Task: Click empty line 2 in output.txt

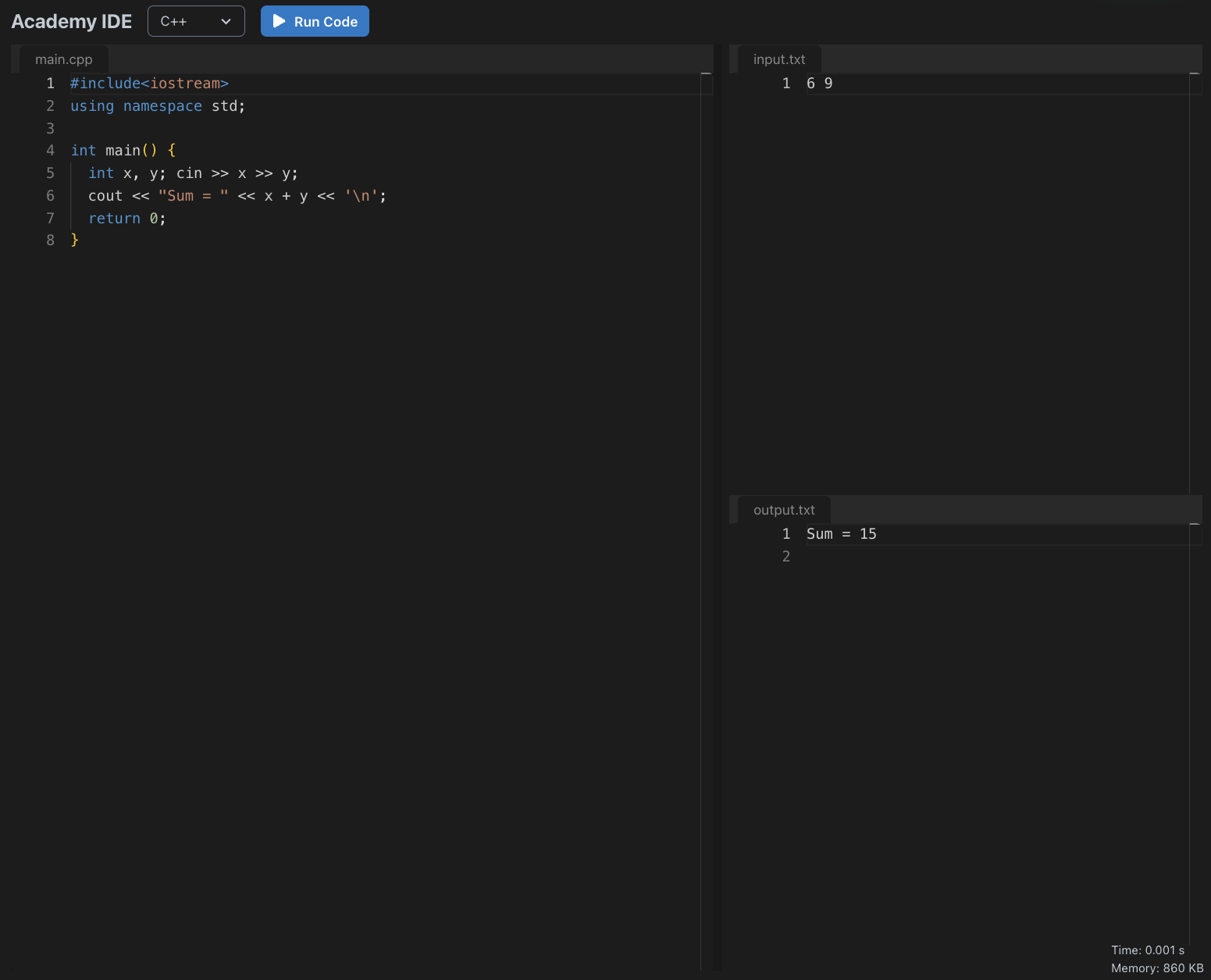Action: click(x=859, y=557)
